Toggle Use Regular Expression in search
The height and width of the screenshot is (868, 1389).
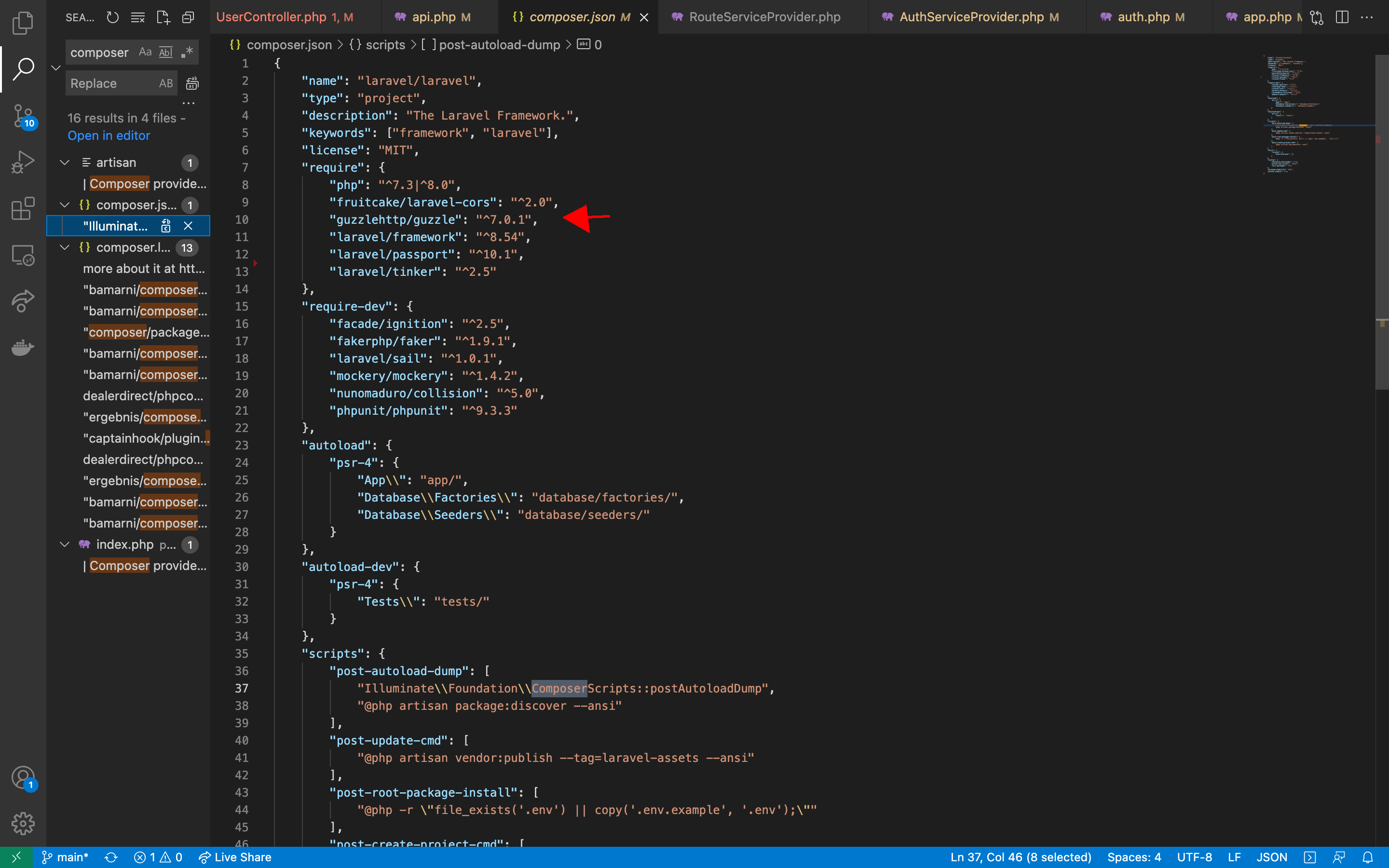pyautogui.click(x=187, y=52)
